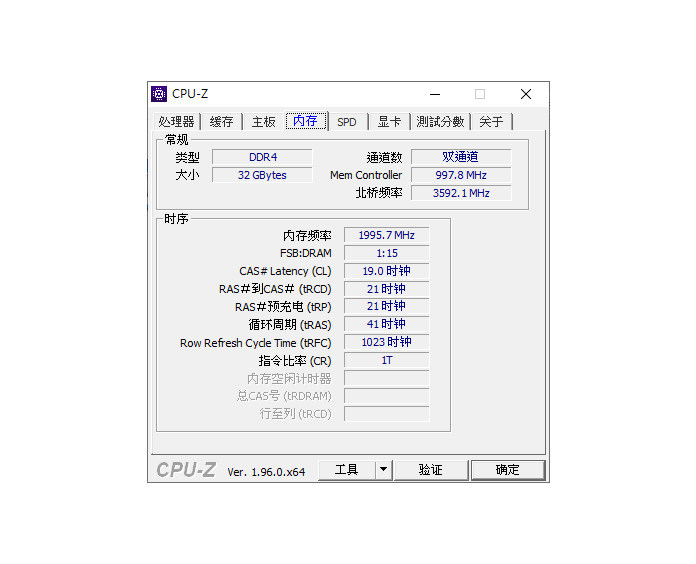
Task: Open the 主板 tab
Action: [x=264, y=122]
